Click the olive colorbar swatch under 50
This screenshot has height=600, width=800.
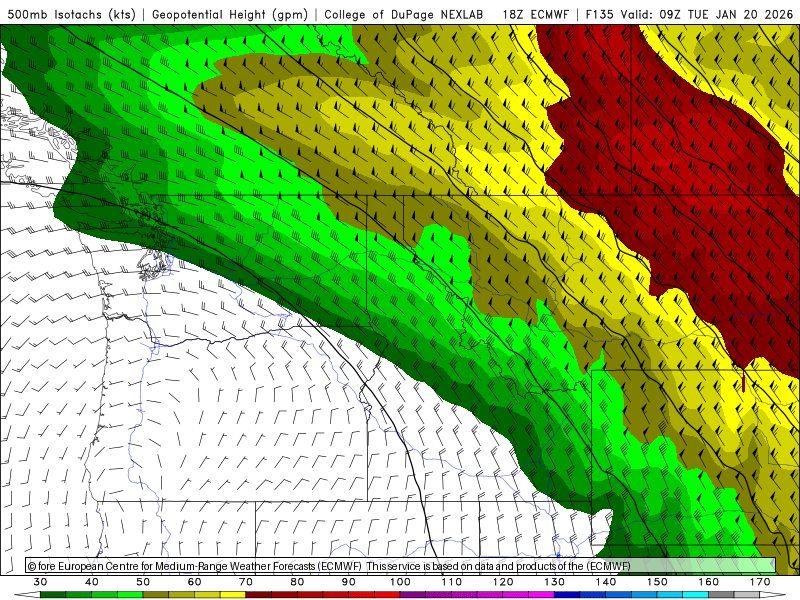tap(156, 595)
